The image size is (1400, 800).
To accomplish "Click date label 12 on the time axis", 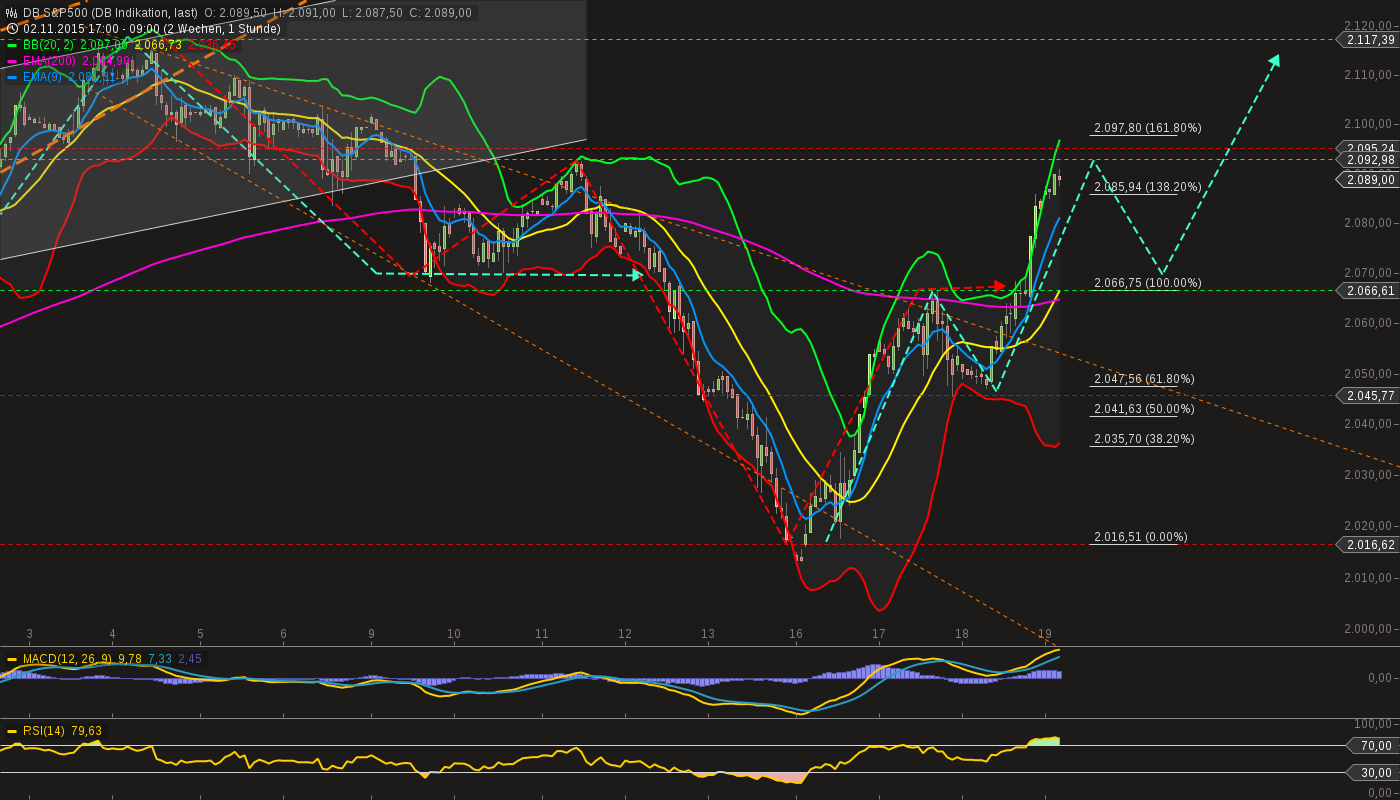I will coord(625,634).
